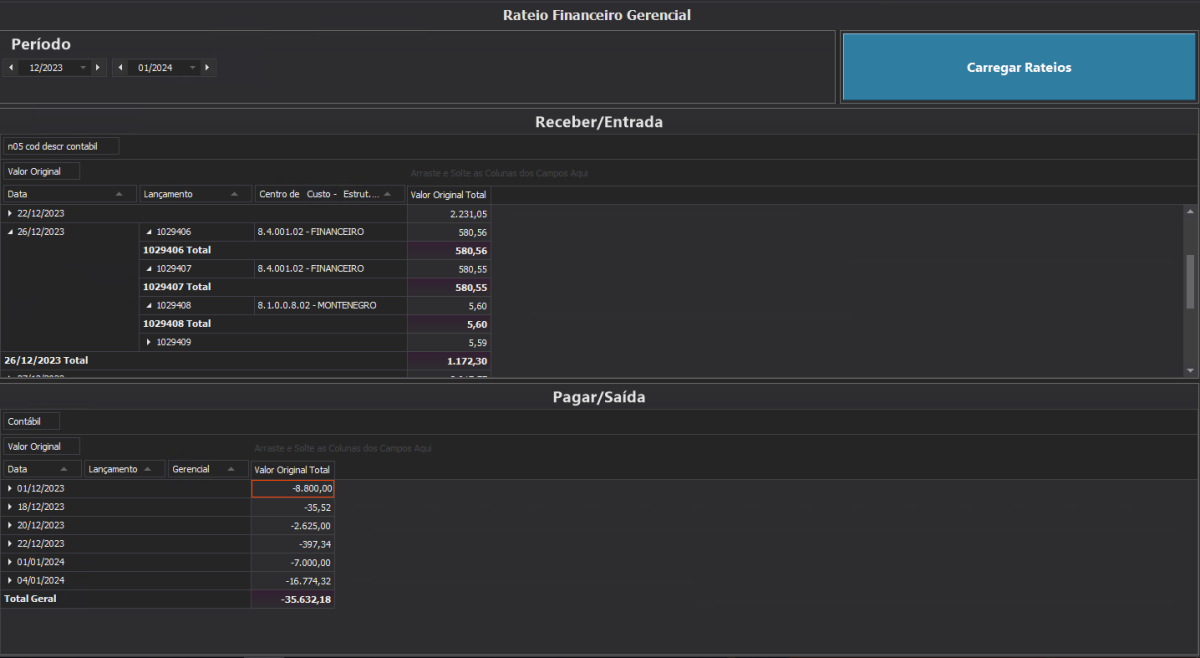Click the next-month arrow beside 01/2024

click(206, 67)
